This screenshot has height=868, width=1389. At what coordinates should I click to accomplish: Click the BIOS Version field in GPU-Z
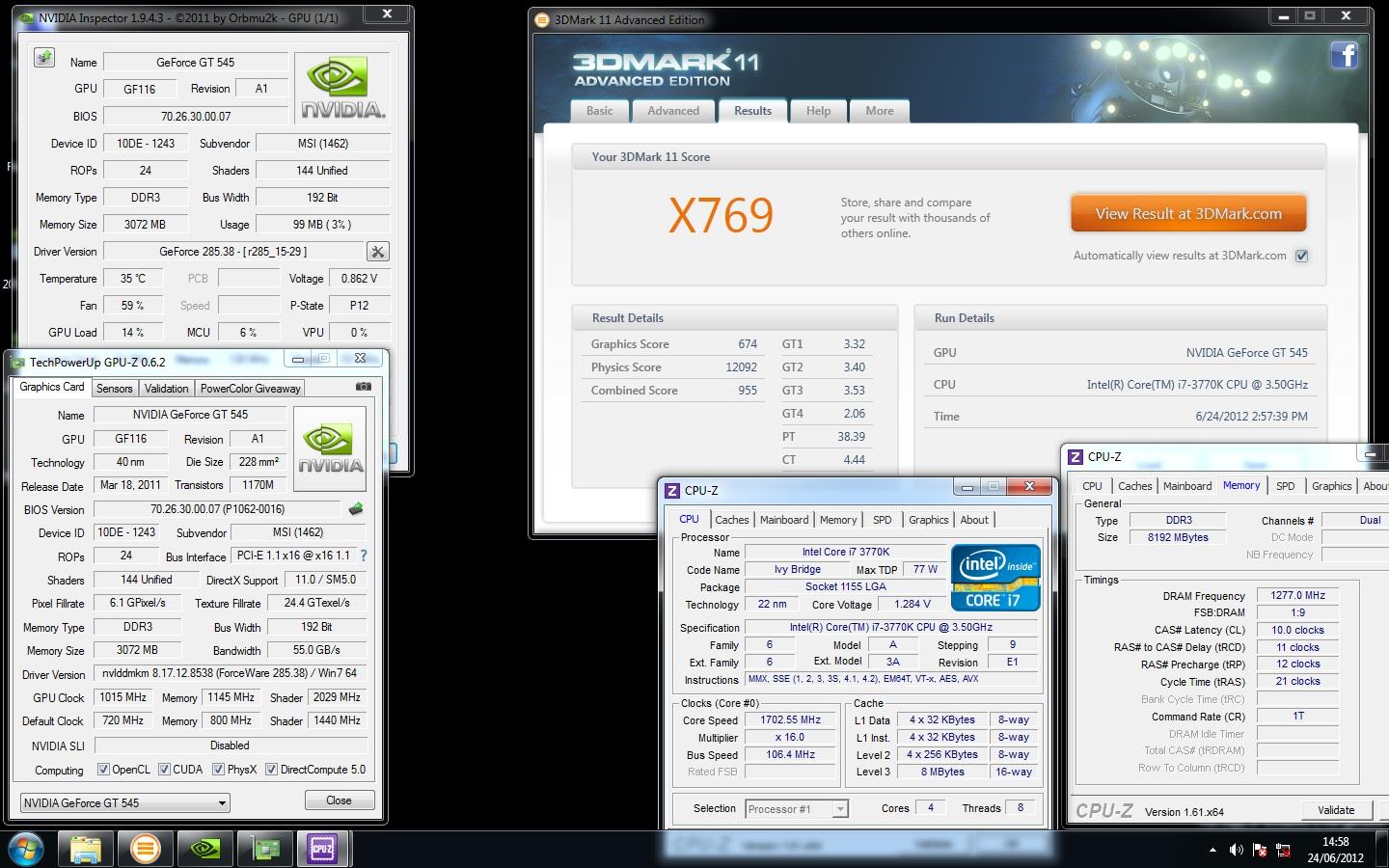[217, 509]
